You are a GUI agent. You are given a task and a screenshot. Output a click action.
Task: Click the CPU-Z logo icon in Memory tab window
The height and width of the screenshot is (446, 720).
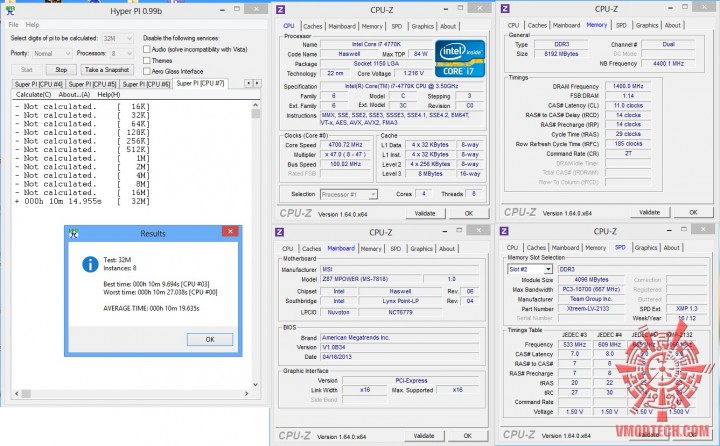tap(505, 9)
